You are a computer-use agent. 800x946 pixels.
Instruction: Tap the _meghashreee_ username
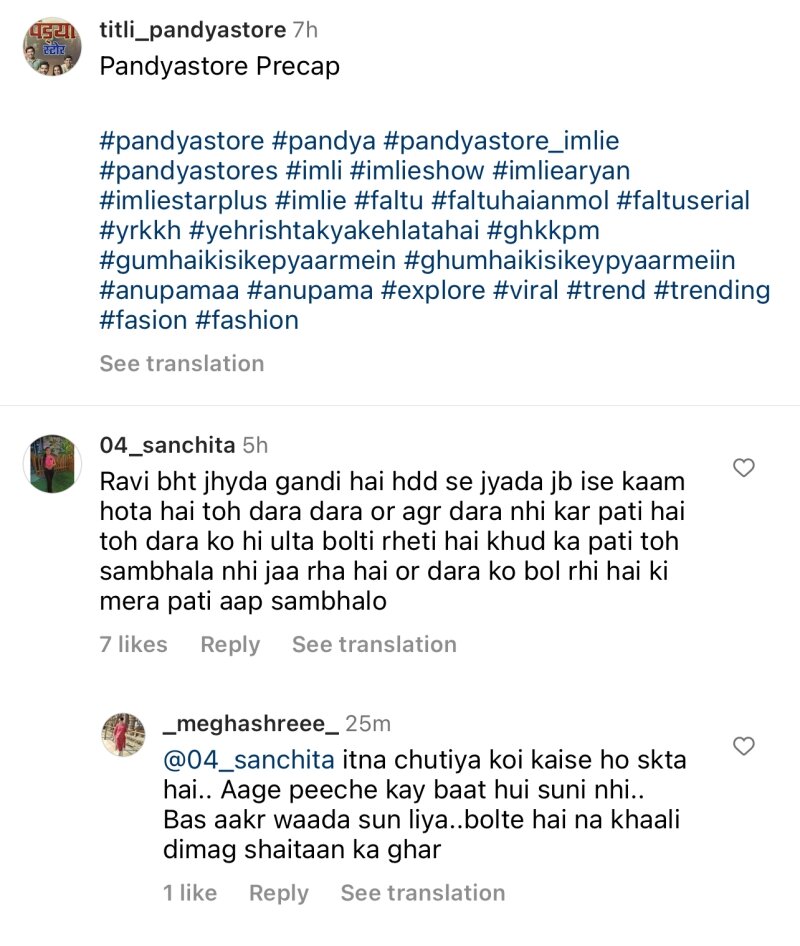click(x=251, y=723)
